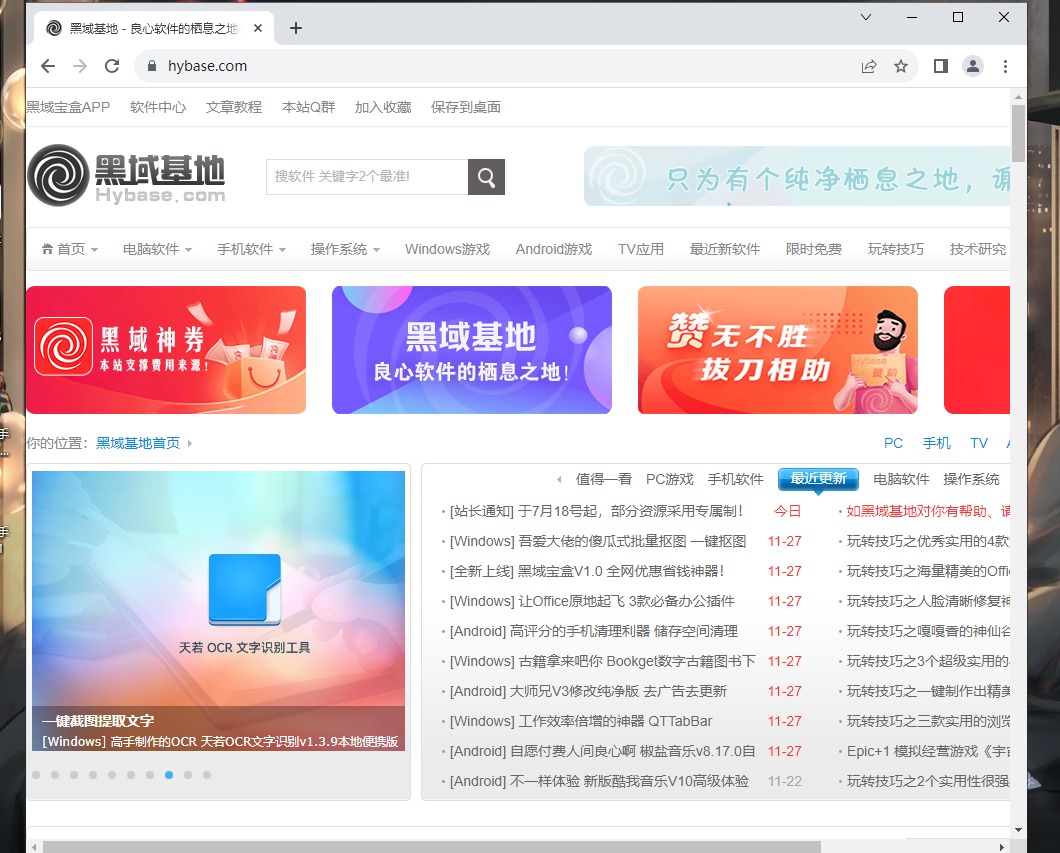This screenshot has width=1060, height=853.
Task: Open the 黑域基地首页 breadcrumb link
Action: coord(138,443)
